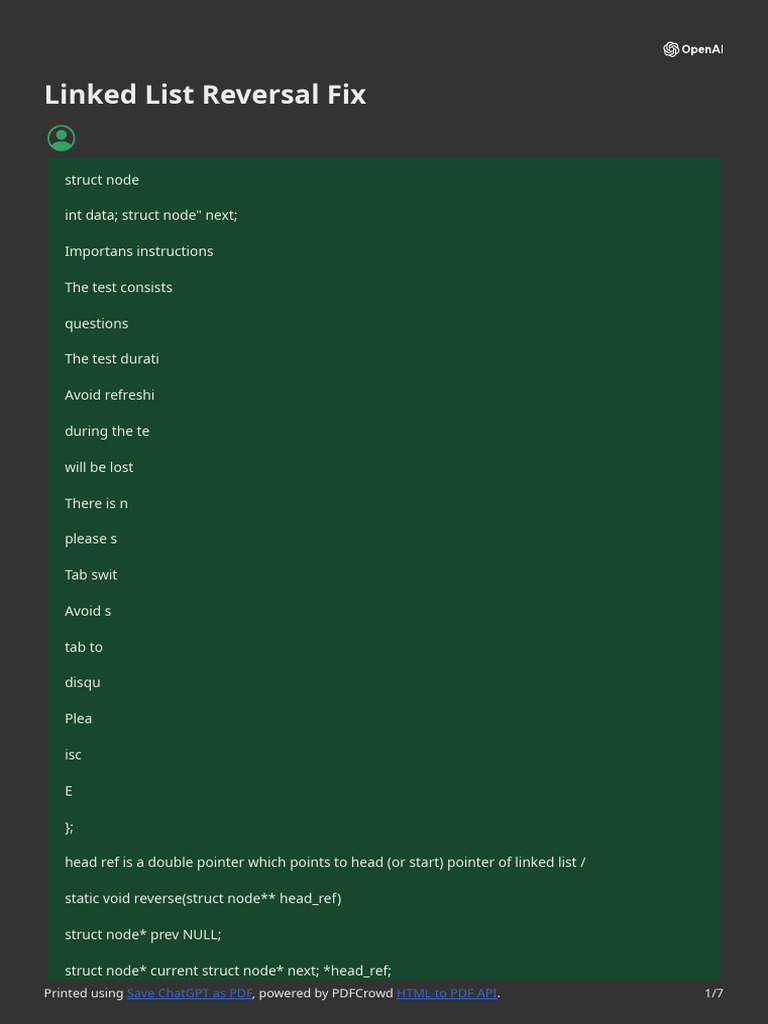Image resolution: width=768 pixels, height=1024 pixels.
Task: Click the 'struct node' first line
Action: (102, 180)
